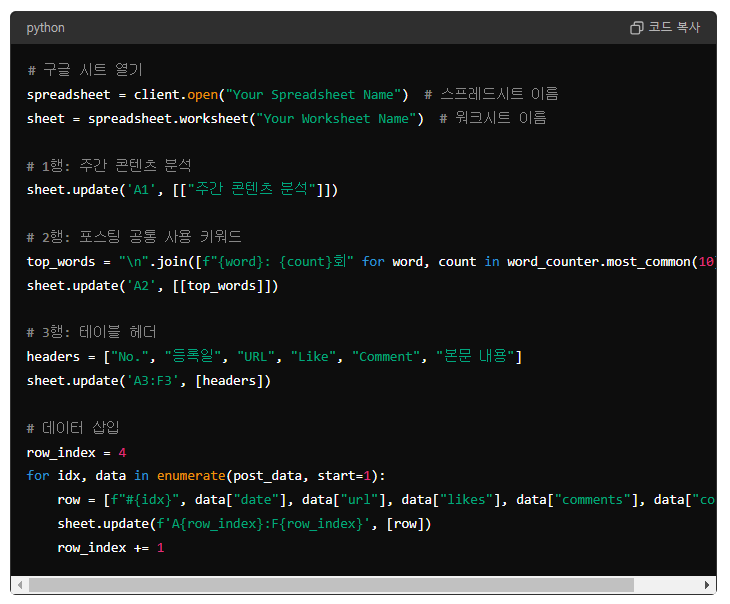
Task: Click the comment '# 스프레드시트 이름'
Action: (491, 94)
